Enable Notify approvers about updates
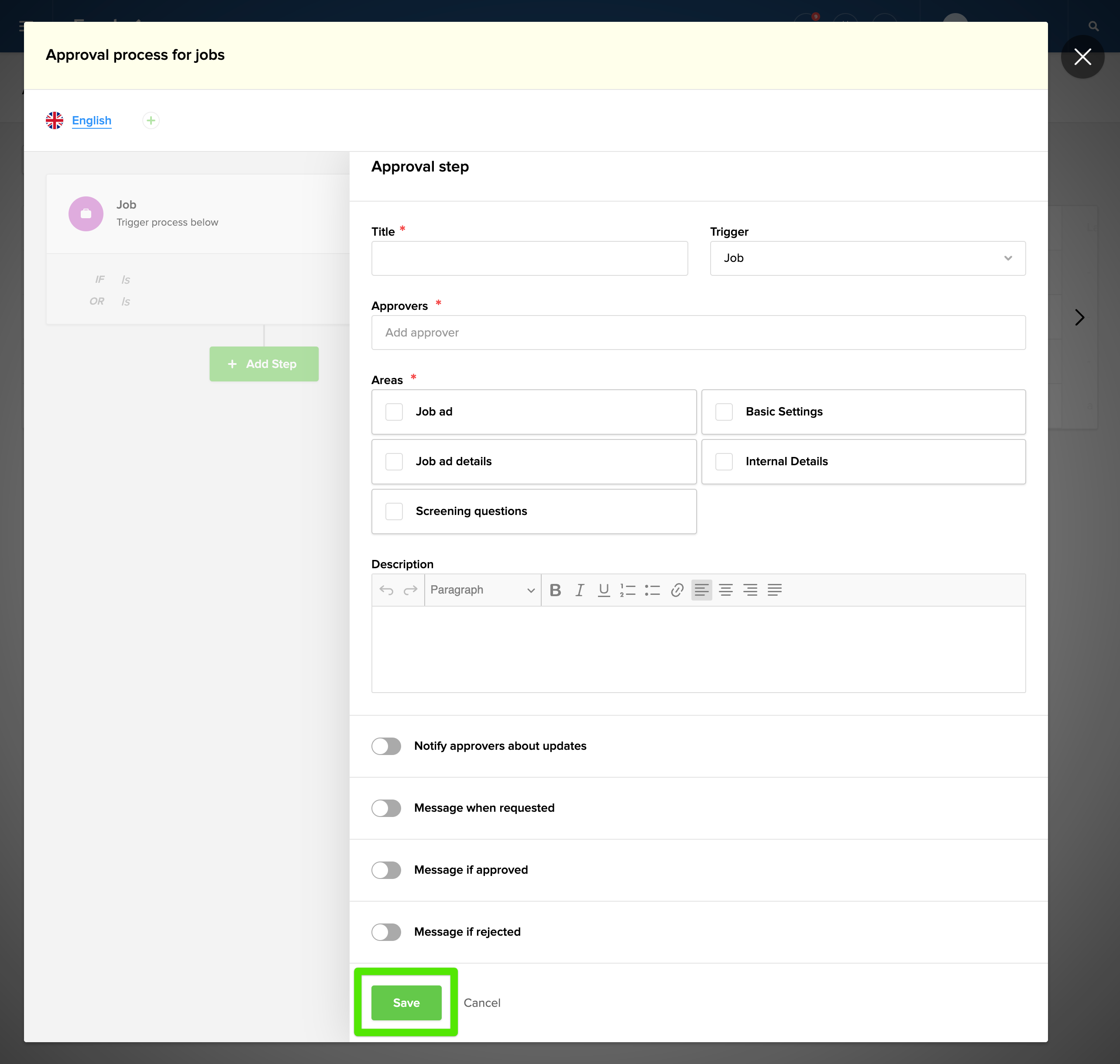This screenshot has width=1120, height=1064. [x=386, y=746]
